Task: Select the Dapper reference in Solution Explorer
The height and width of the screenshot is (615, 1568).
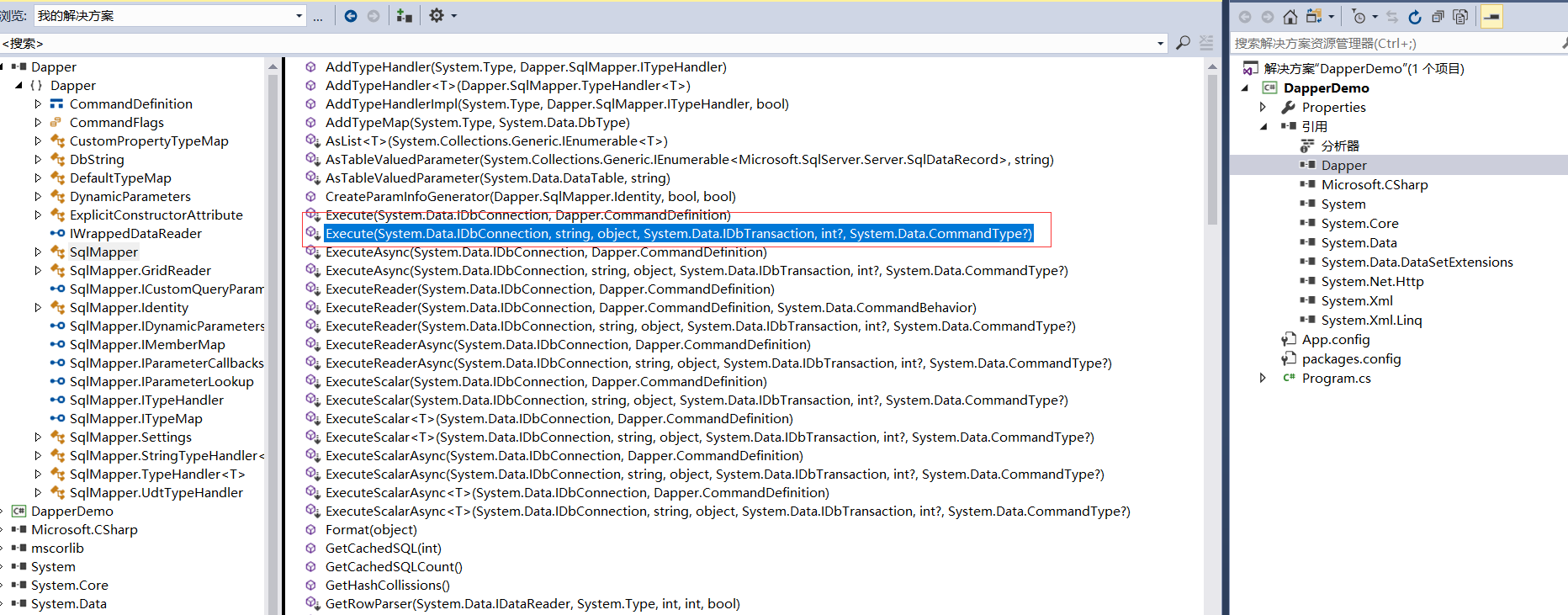Action: [x=1344, y=165]
